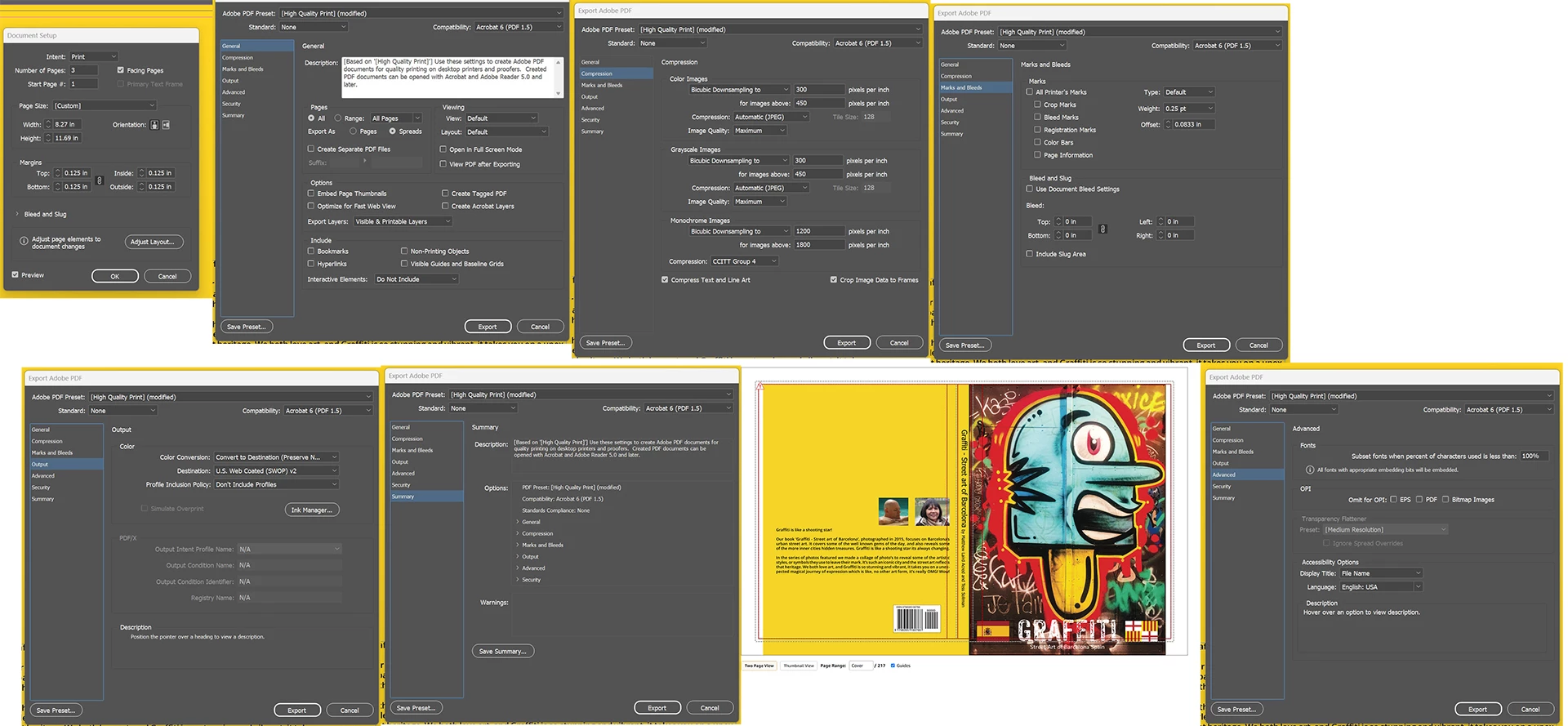Check Crop Marks in Marks and Bleeds

(1037, 105)
